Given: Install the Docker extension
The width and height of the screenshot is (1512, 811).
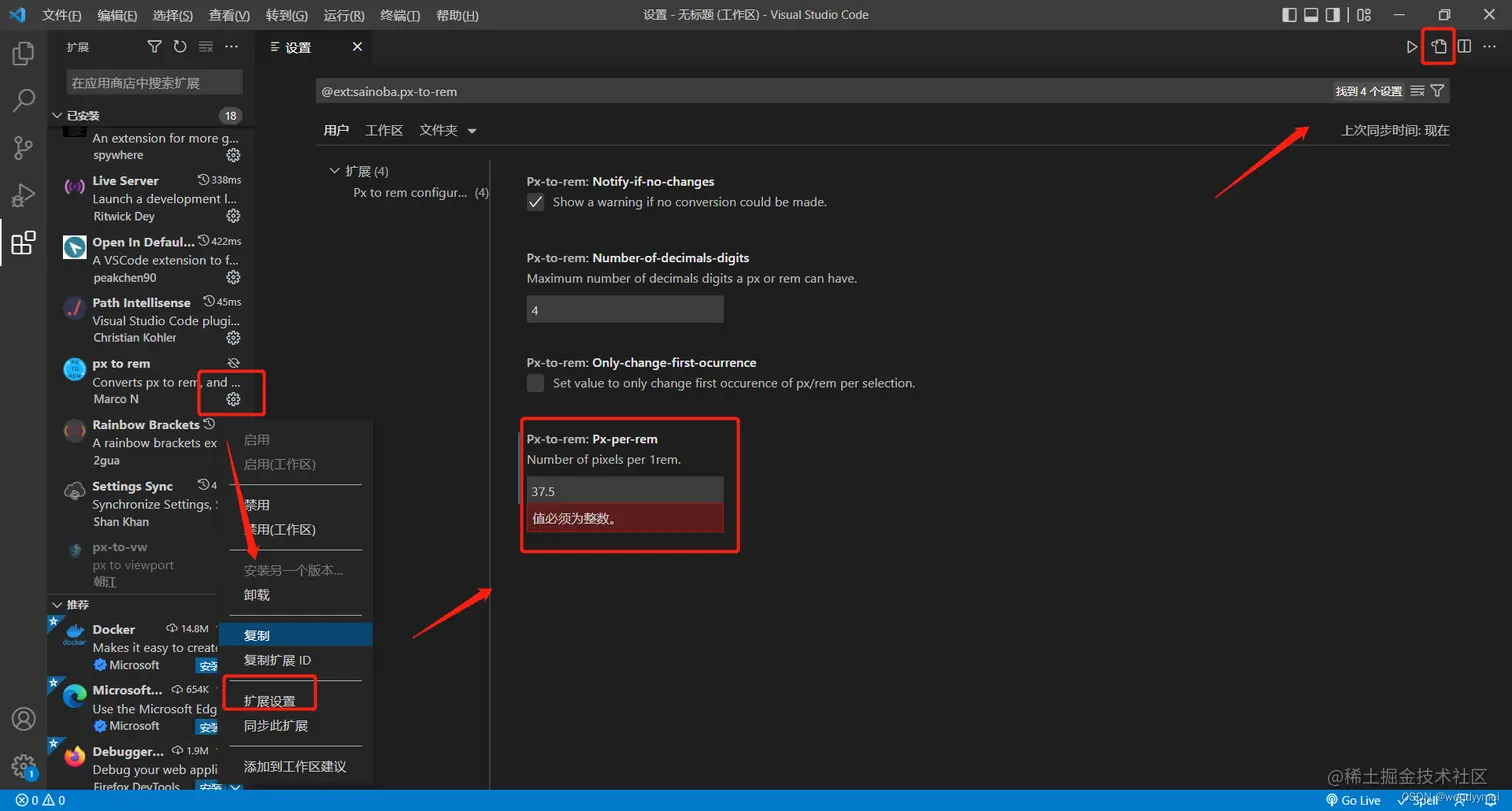Looking at the screenshot, I should (208, 666).
